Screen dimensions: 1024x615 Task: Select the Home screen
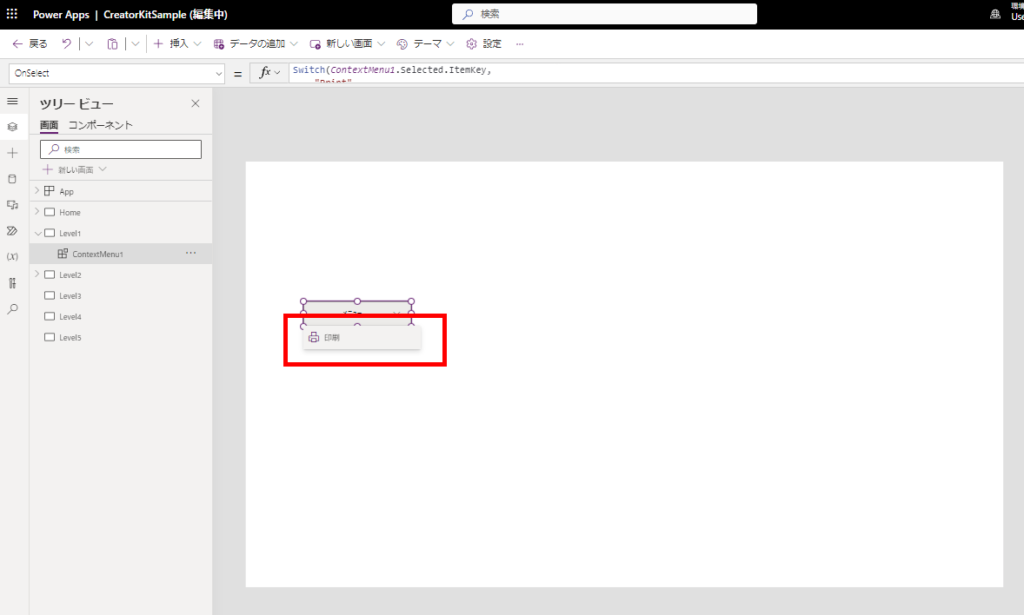(x=69, y=212)
